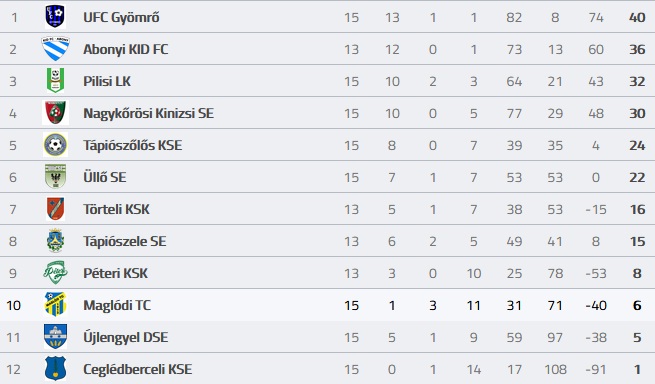Open the Ceglédberceli KSE team link

pyautogui.click(x=137, y=369)
